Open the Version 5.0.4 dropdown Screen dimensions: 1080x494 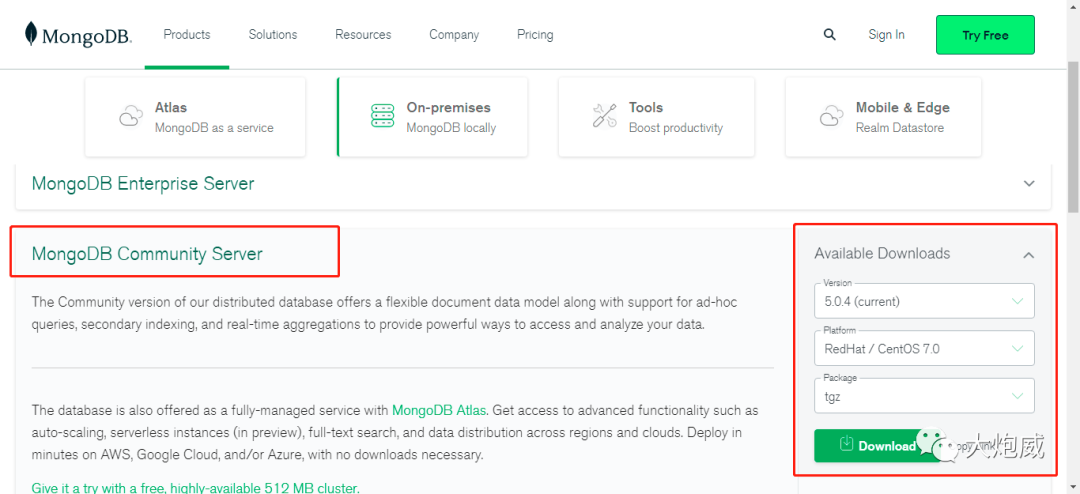pyautogui.click(x=924, y=301)
